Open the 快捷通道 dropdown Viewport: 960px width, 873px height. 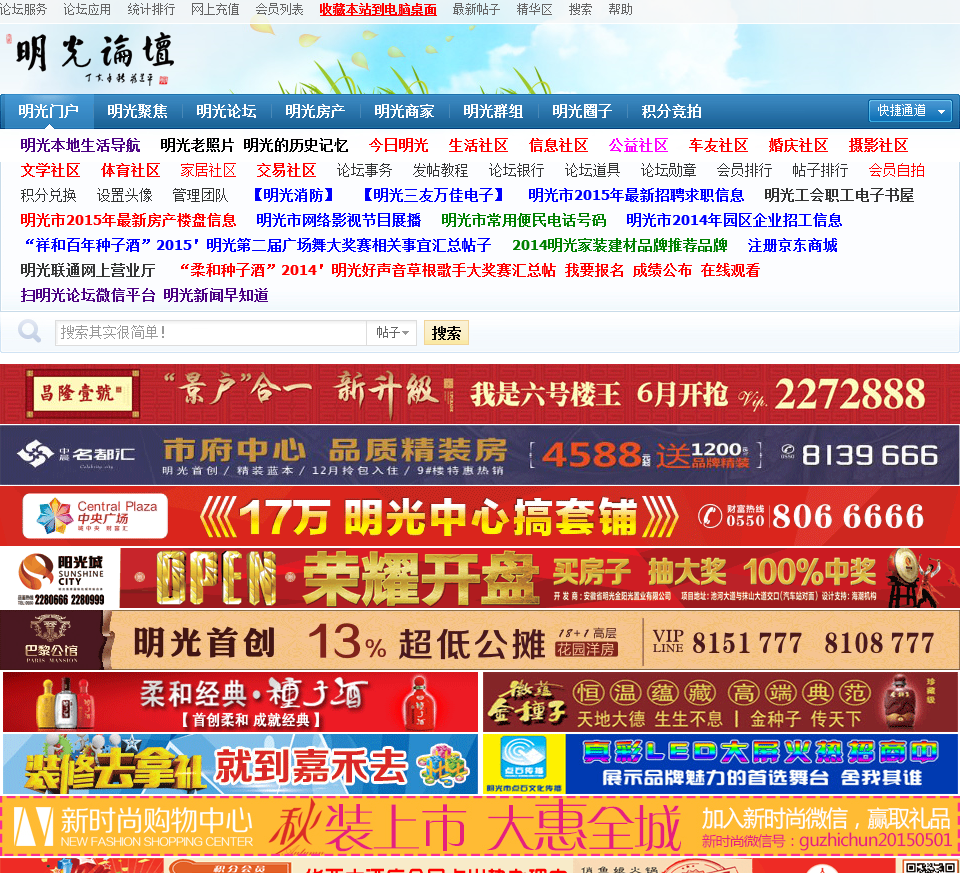coord(910,111)
